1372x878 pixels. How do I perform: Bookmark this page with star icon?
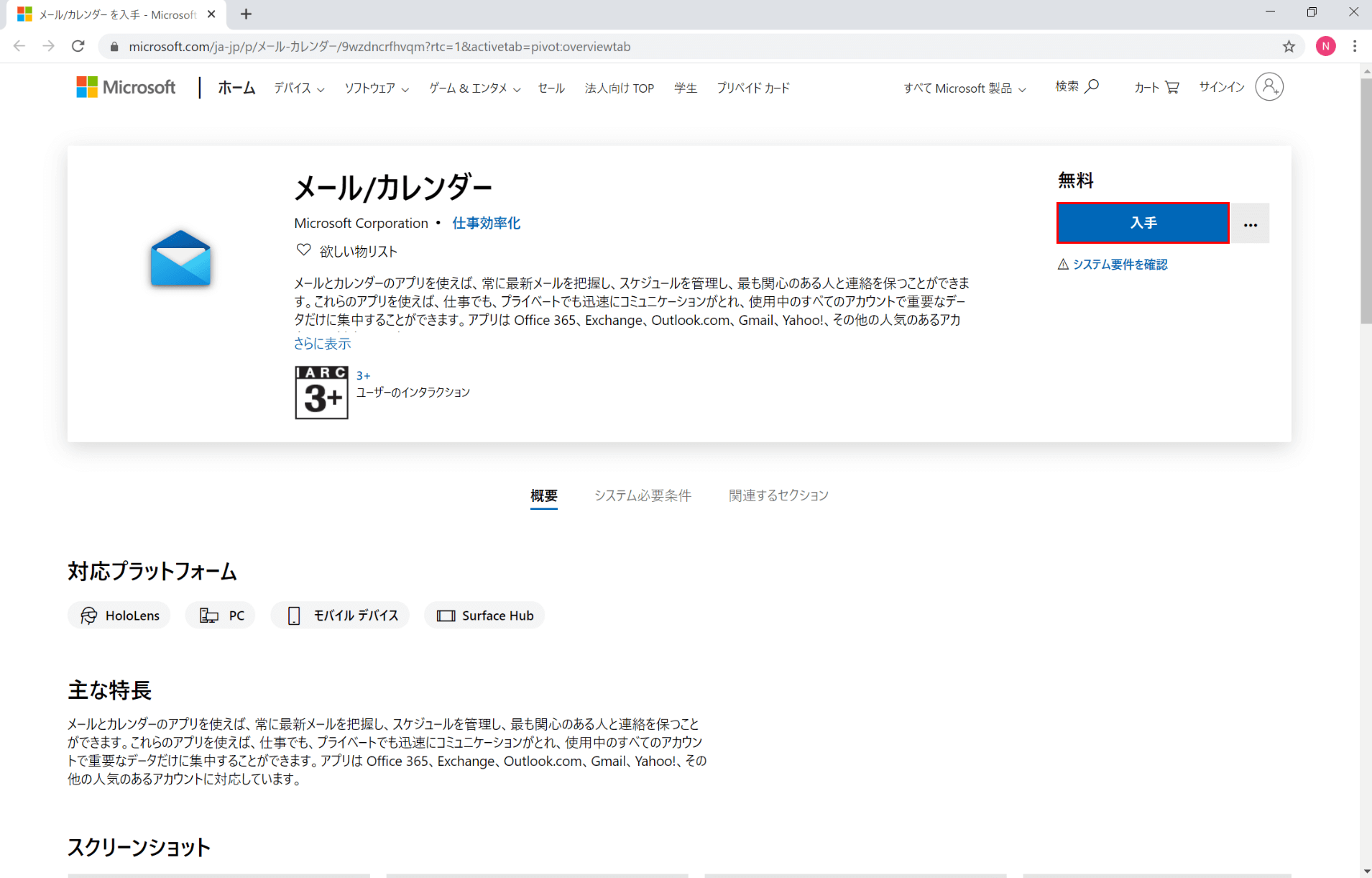1289,46
